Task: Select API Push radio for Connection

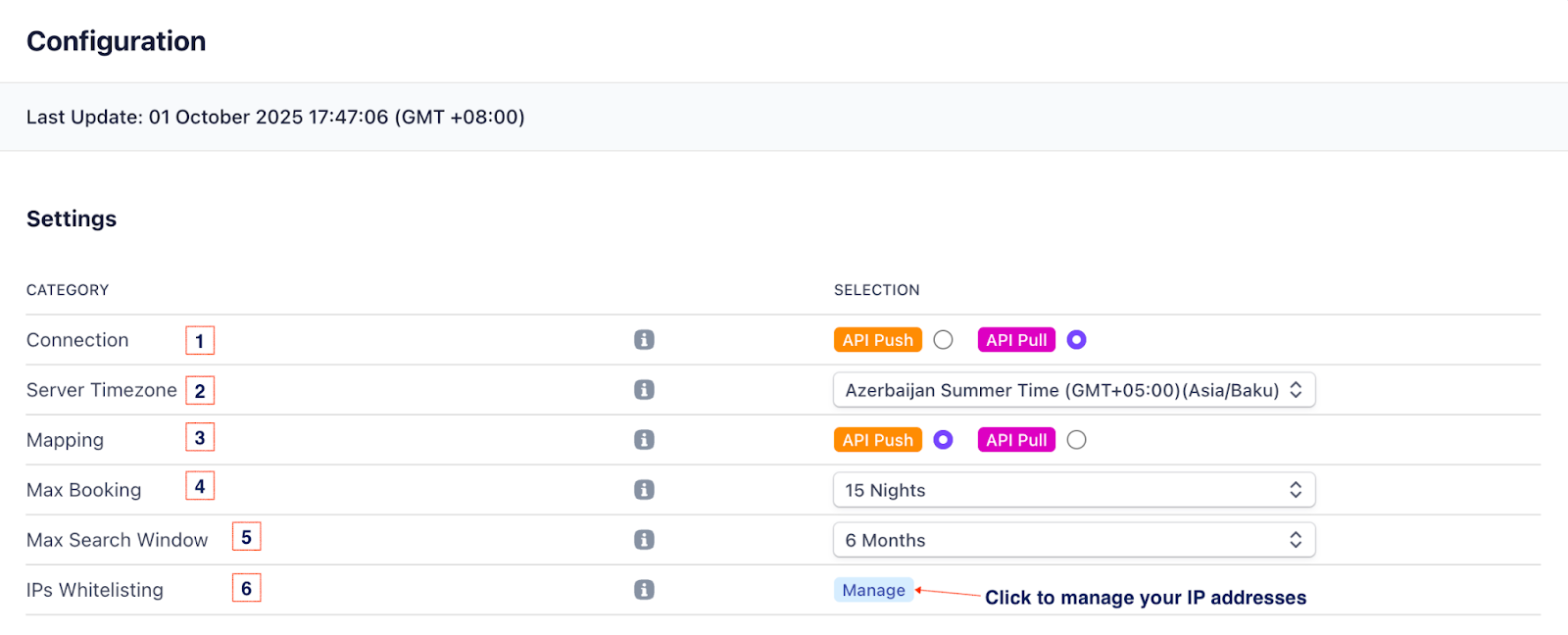Action: click(943, 340)
